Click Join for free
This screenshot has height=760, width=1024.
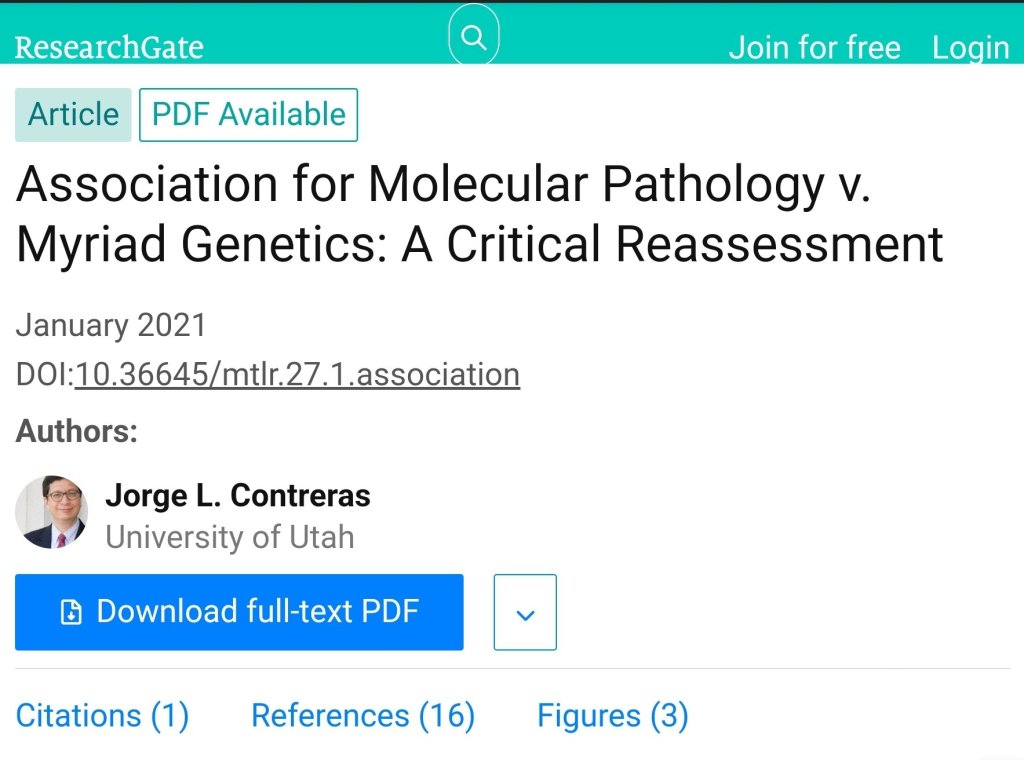pos(814,47)
